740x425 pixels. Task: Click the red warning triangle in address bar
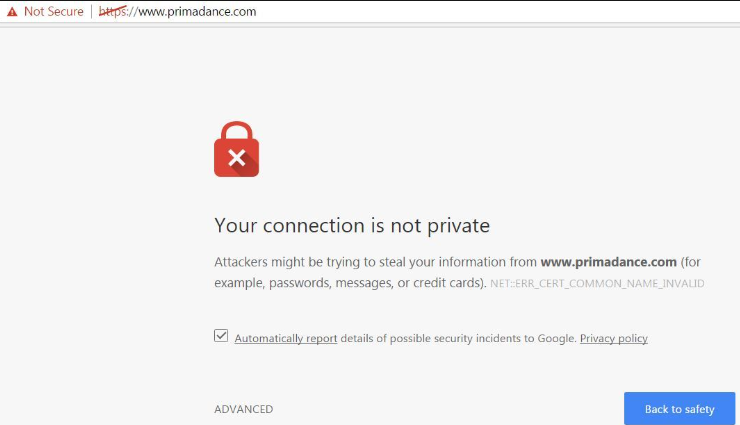point(12,12)
